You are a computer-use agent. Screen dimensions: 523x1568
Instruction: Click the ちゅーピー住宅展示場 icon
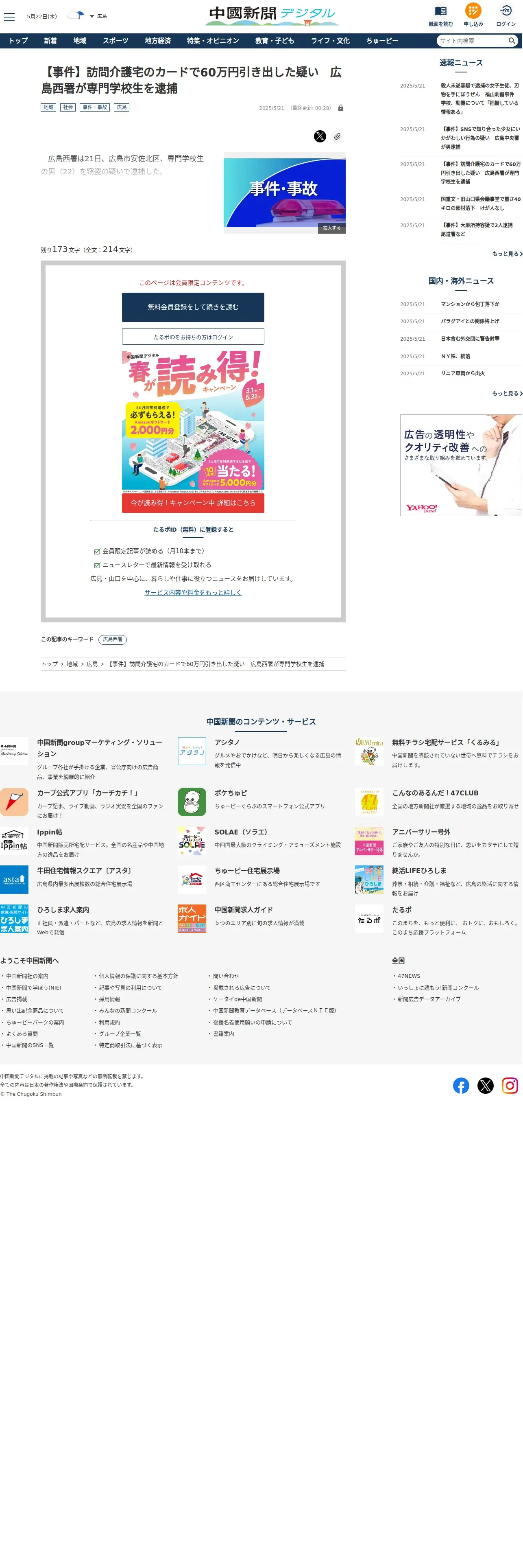click(192, 880)
